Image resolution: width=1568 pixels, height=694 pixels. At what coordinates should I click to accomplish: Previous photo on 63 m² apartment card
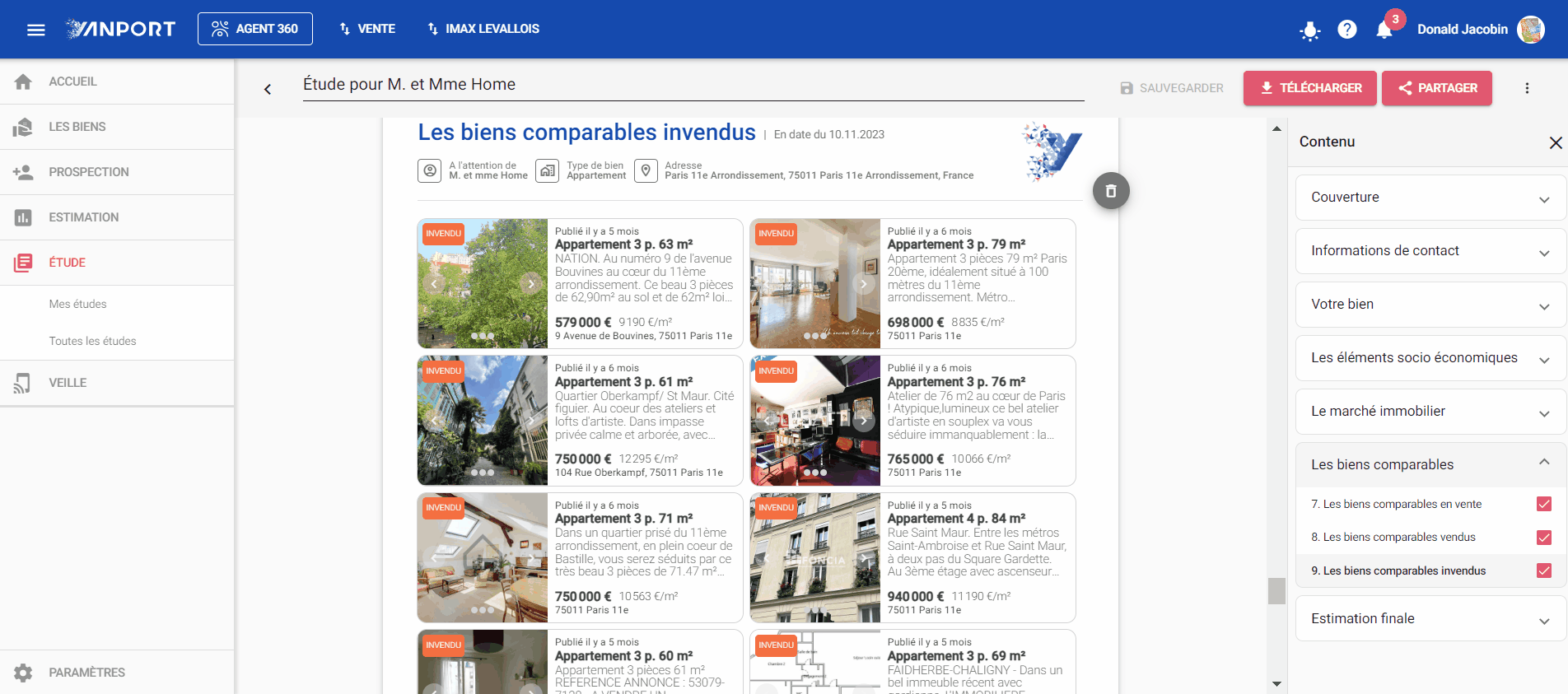[x=435, y=283]
